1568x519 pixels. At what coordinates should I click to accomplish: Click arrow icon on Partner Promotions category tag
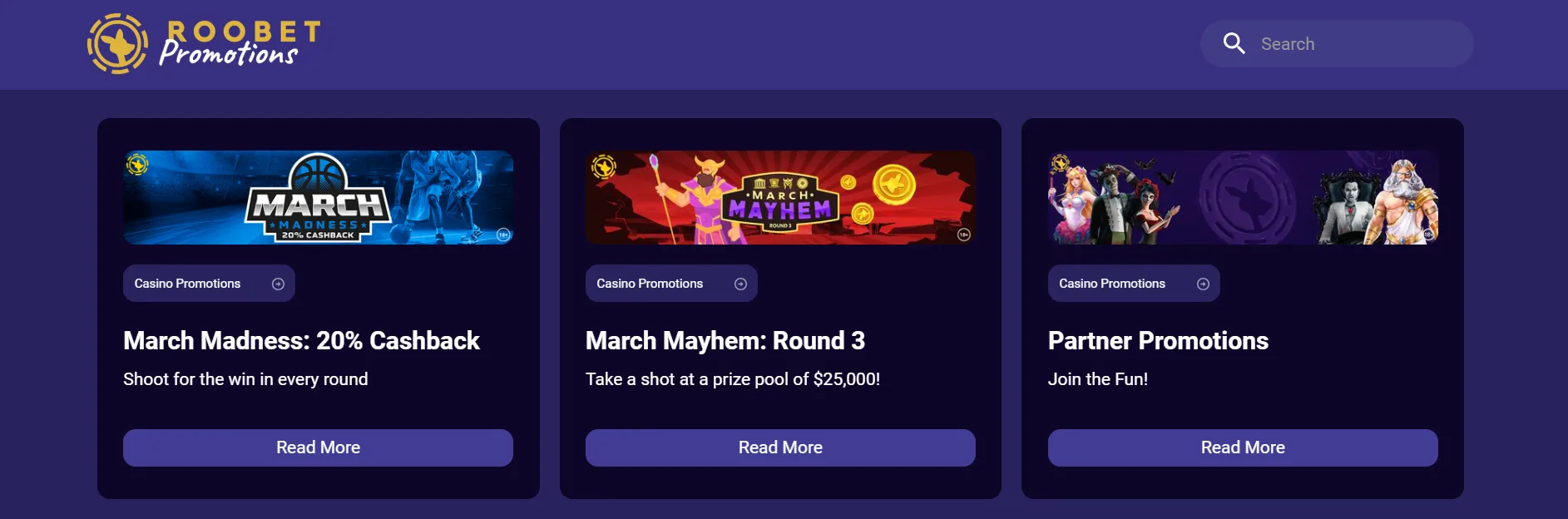click(x=1203, y=284)
